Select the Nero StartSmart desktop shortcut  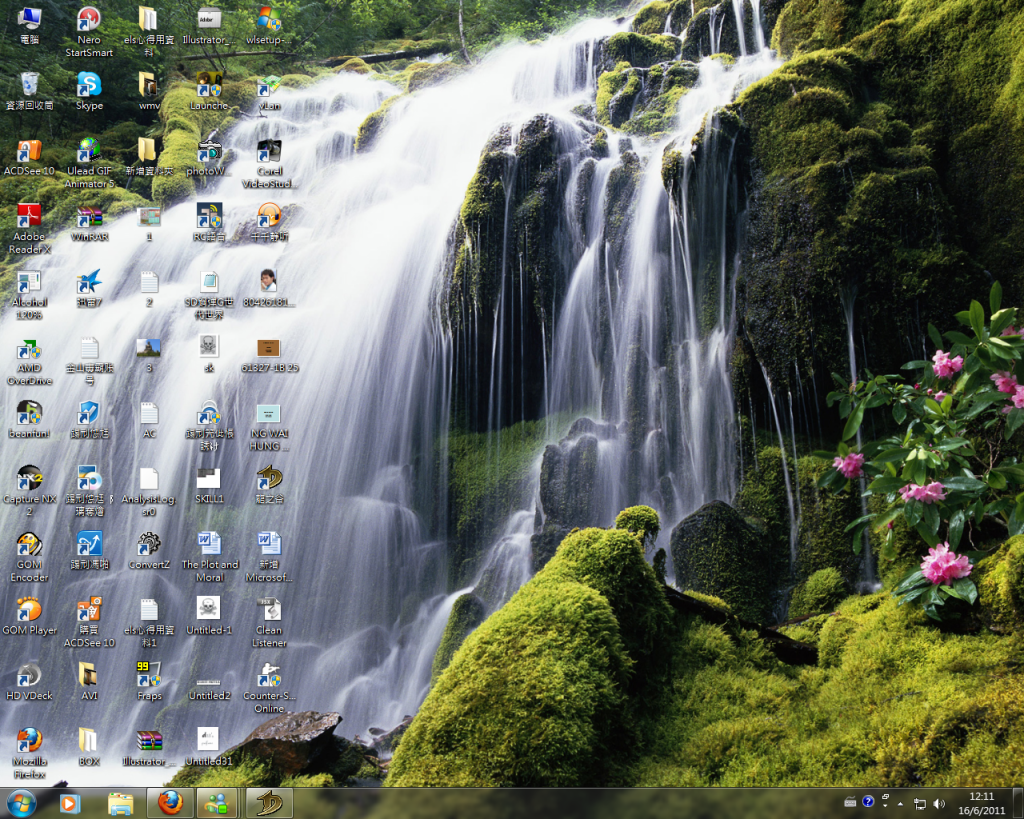pyautogui.click(x=89, y=20)
